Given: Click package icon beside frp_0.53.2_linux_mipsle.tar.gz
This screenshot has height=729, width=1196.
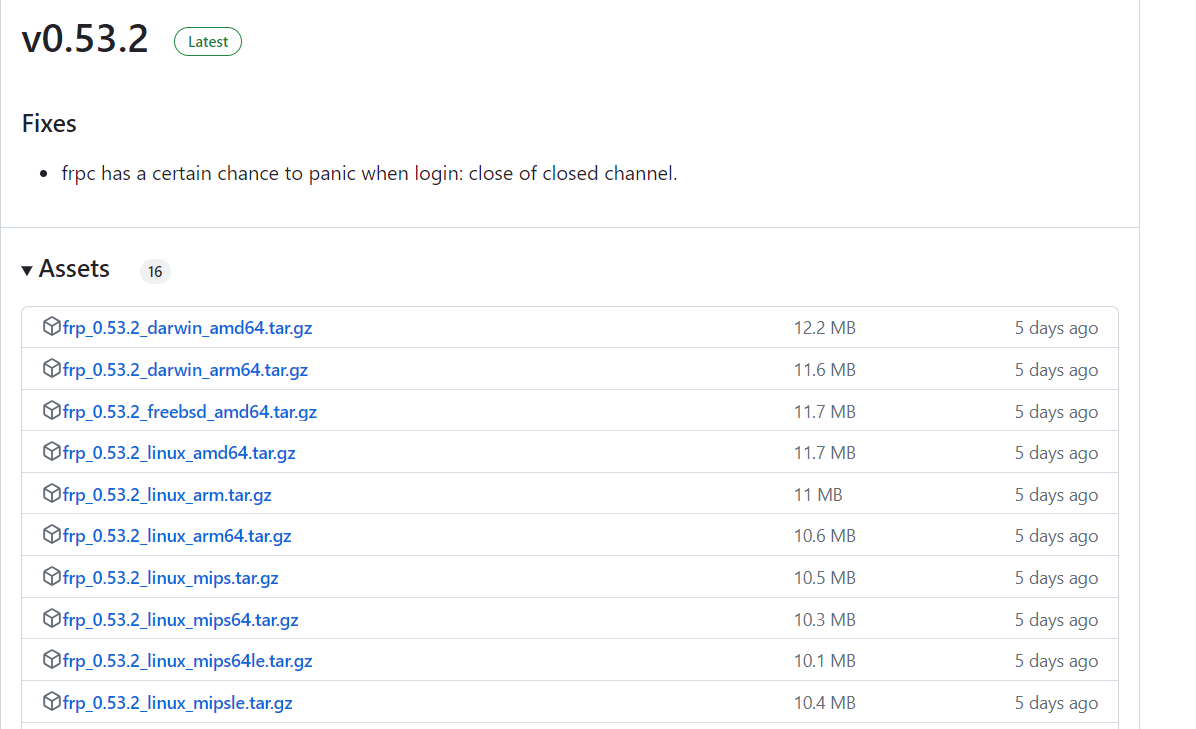Looking at the screenshot, I should pos(51,702).
